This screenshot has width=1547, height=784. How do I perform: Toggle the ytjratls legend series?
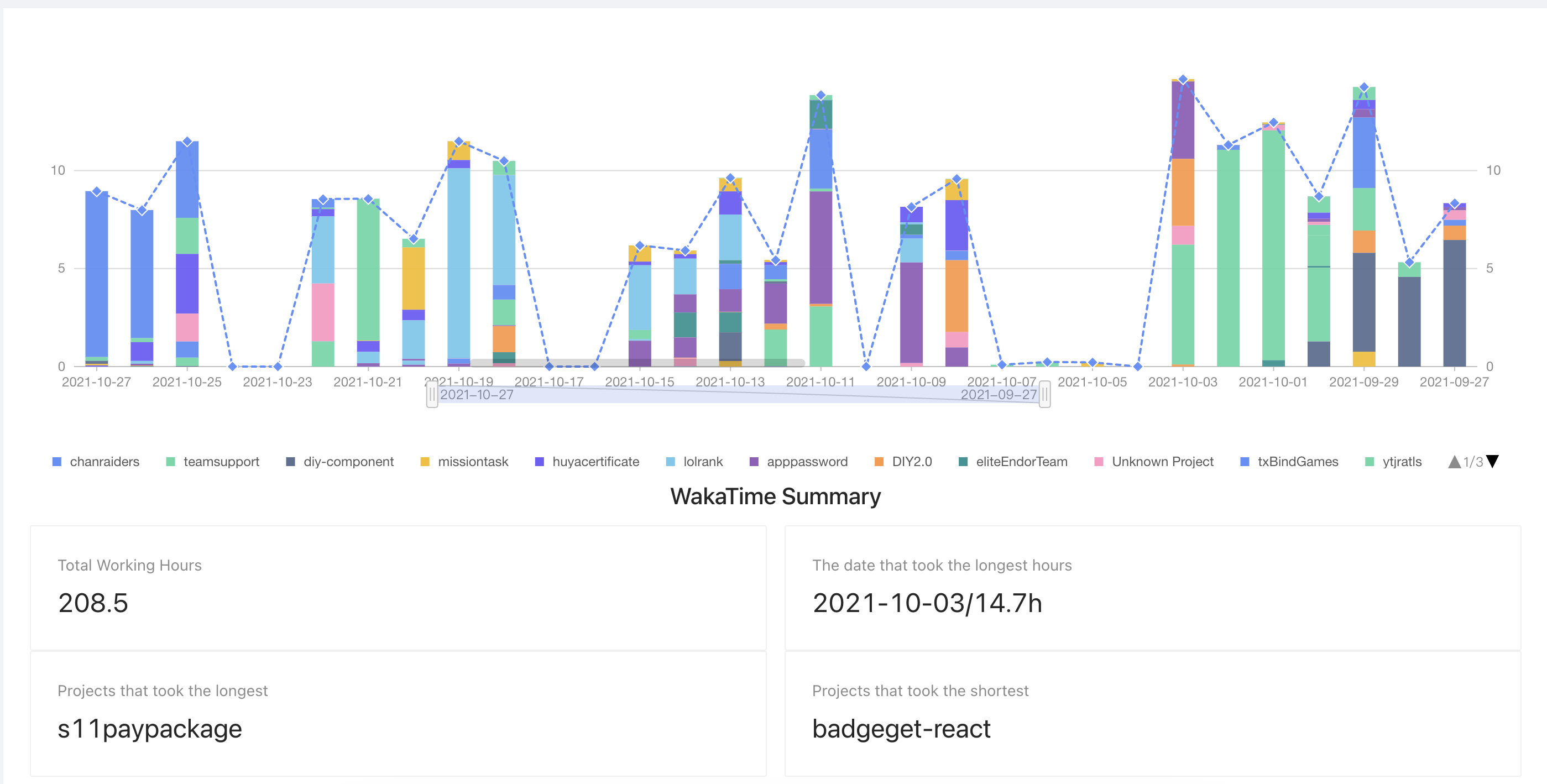[1393, 462]
